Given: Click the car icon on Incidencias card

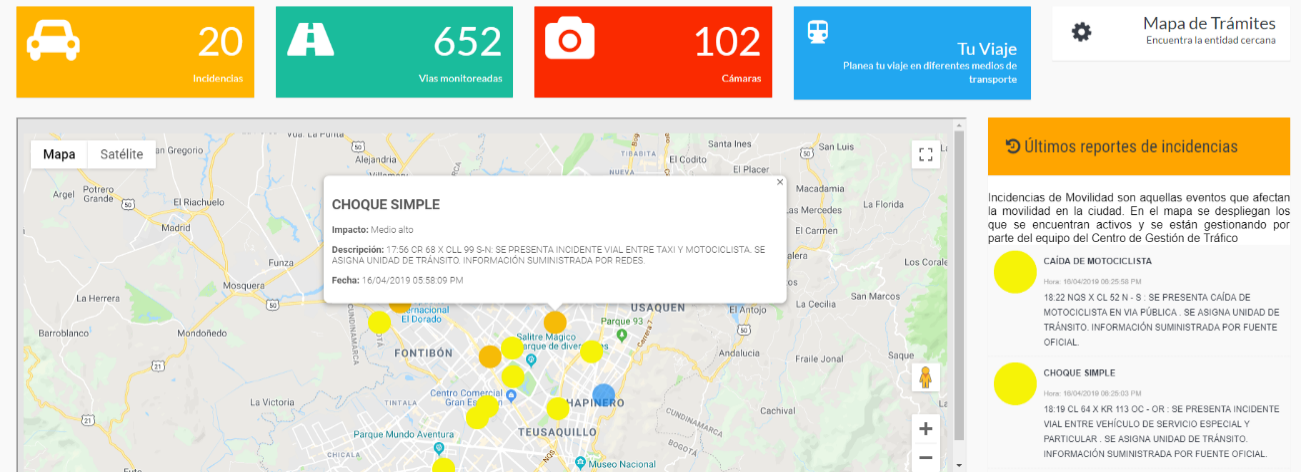Looking at the screenshot, I should tap(53, 40).
